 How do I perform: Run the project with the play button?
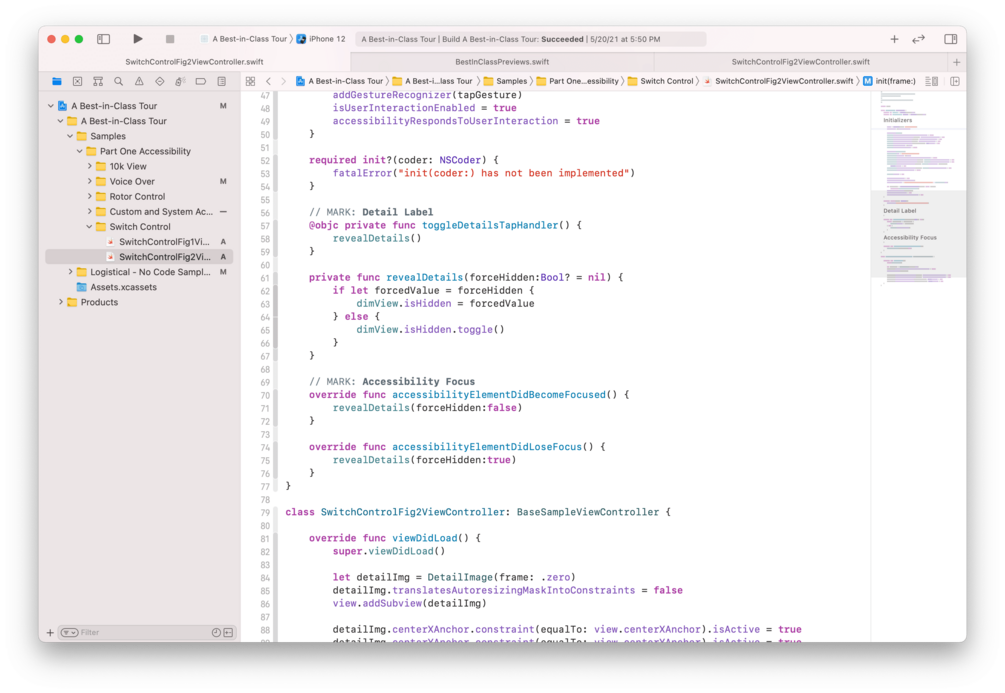pyautogui.click(x=138, y=39)
